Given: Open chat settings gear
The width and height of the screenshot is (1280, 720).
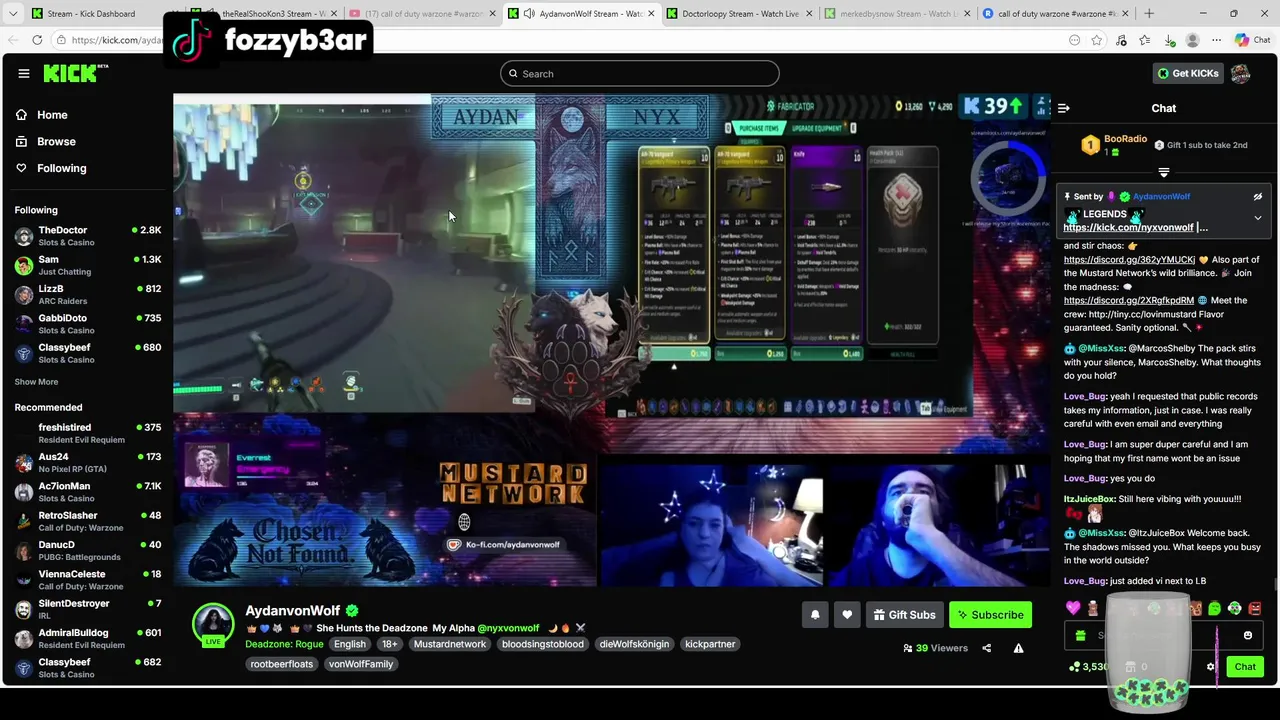Looking at the screenshot, I should tap(1210, 667).
